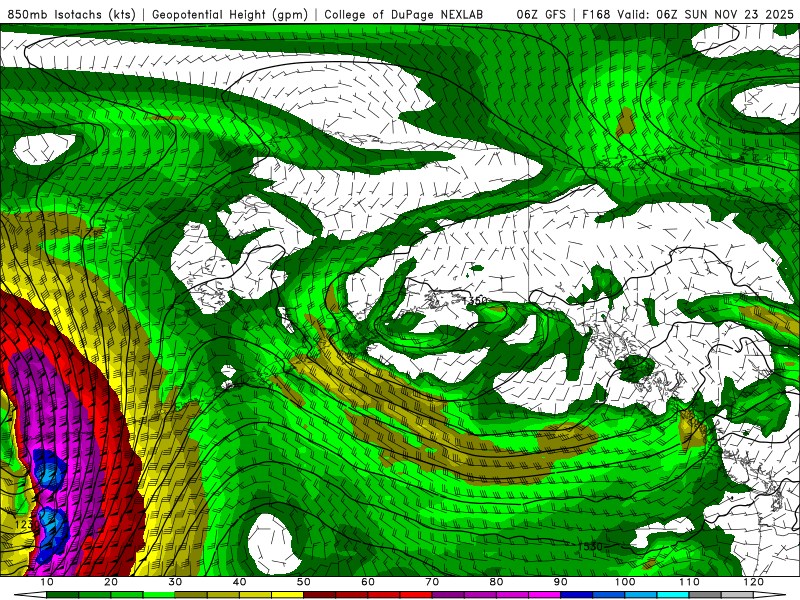The image size is (800, 600).
Task: Click the '30' value on the color scale
Action: click(x=175, y=582)
